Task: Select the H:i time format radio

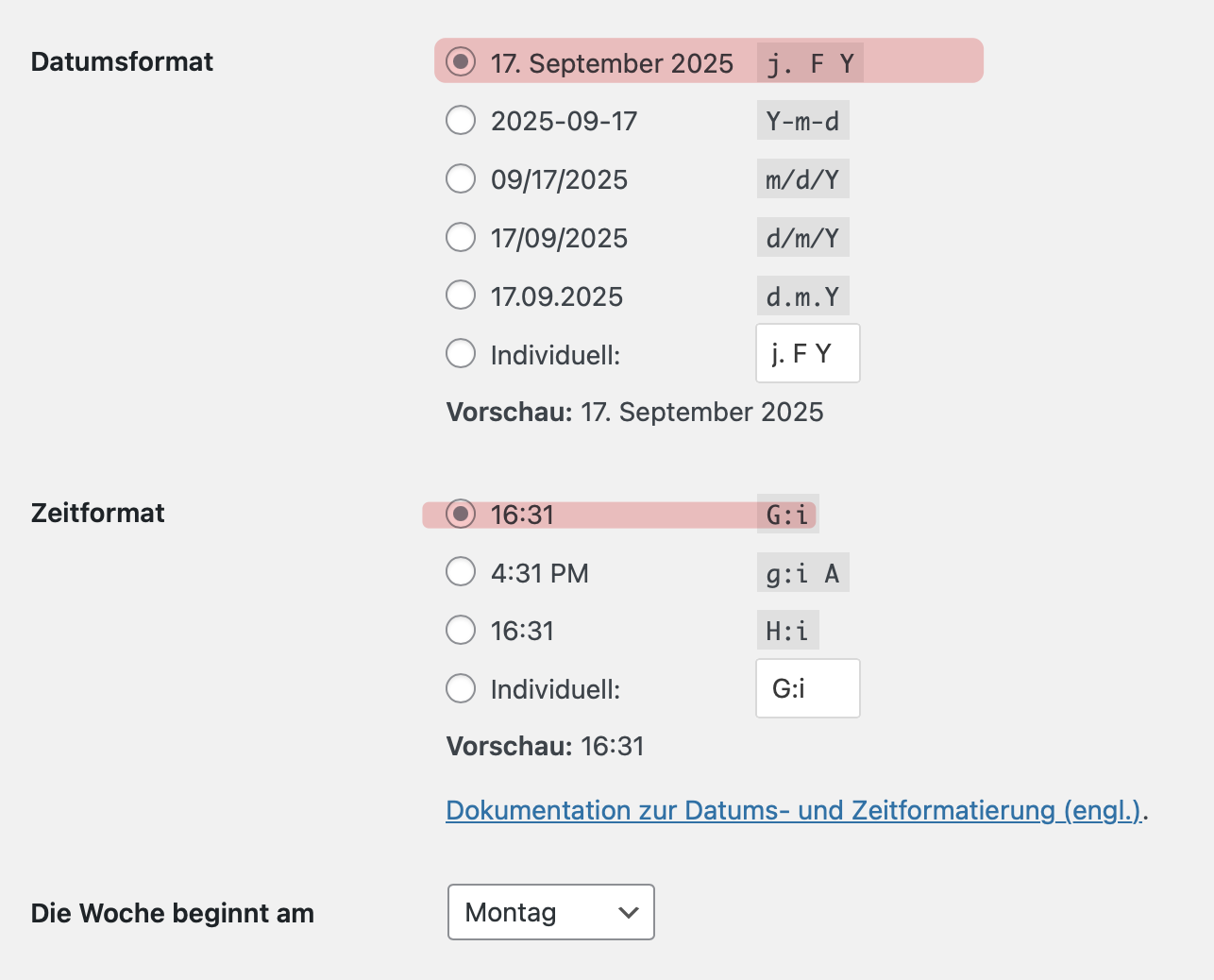Action: (x=461, y=630)
